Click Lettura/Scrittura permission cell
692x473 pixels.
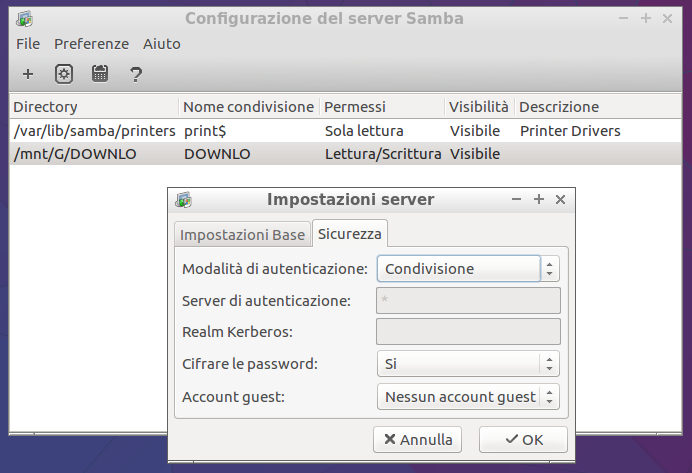(383, 154)
